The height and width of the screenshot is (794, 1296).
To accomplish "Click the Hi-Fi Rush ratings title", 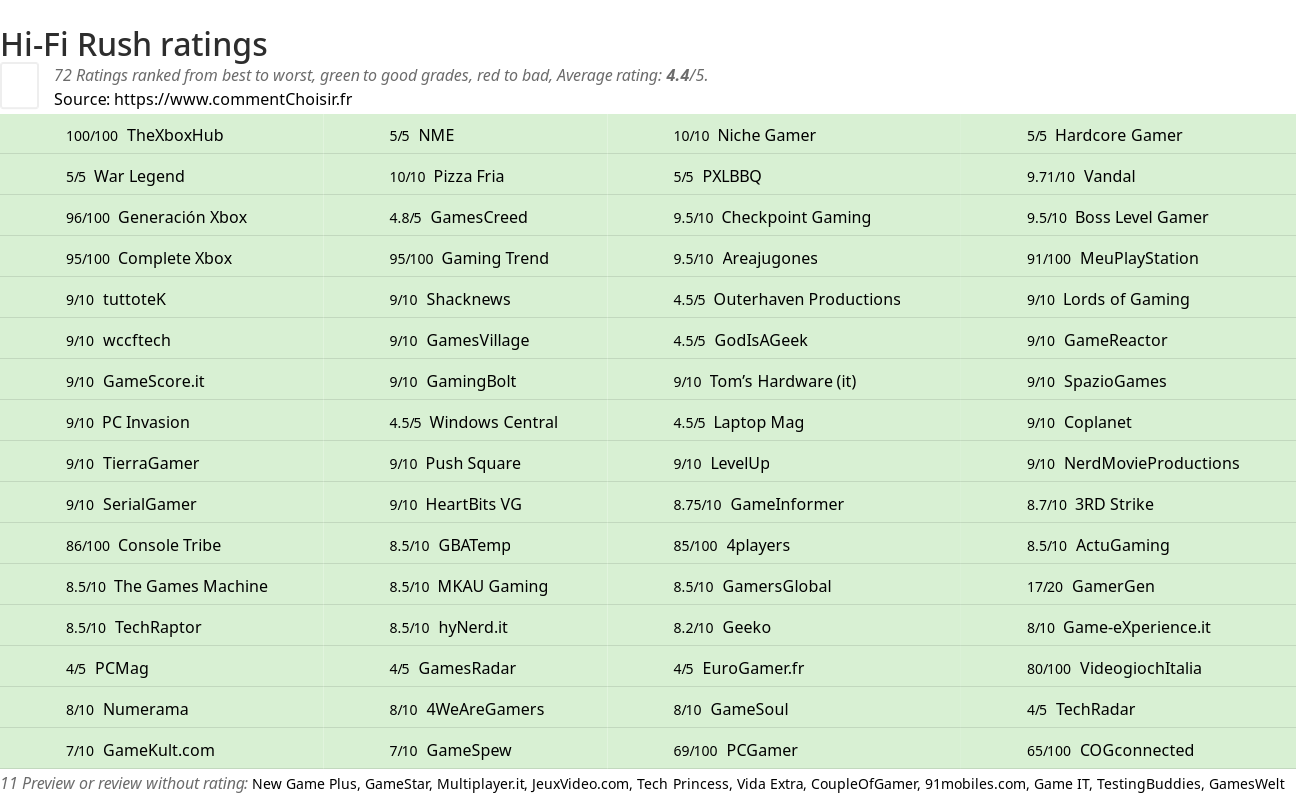I will [x=134, y=44].
